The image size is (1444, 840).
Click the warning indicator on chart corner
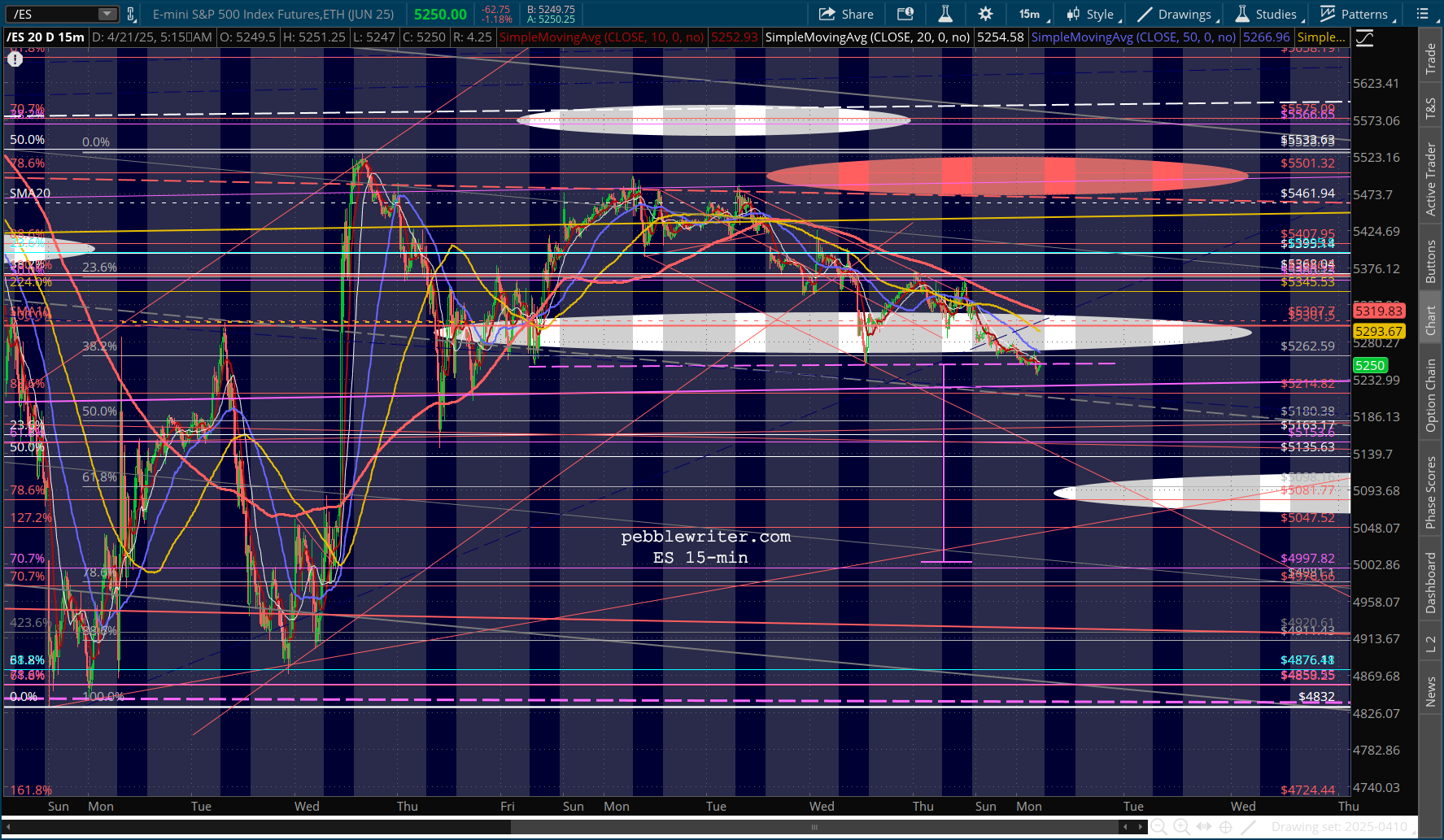coord(15,59)
